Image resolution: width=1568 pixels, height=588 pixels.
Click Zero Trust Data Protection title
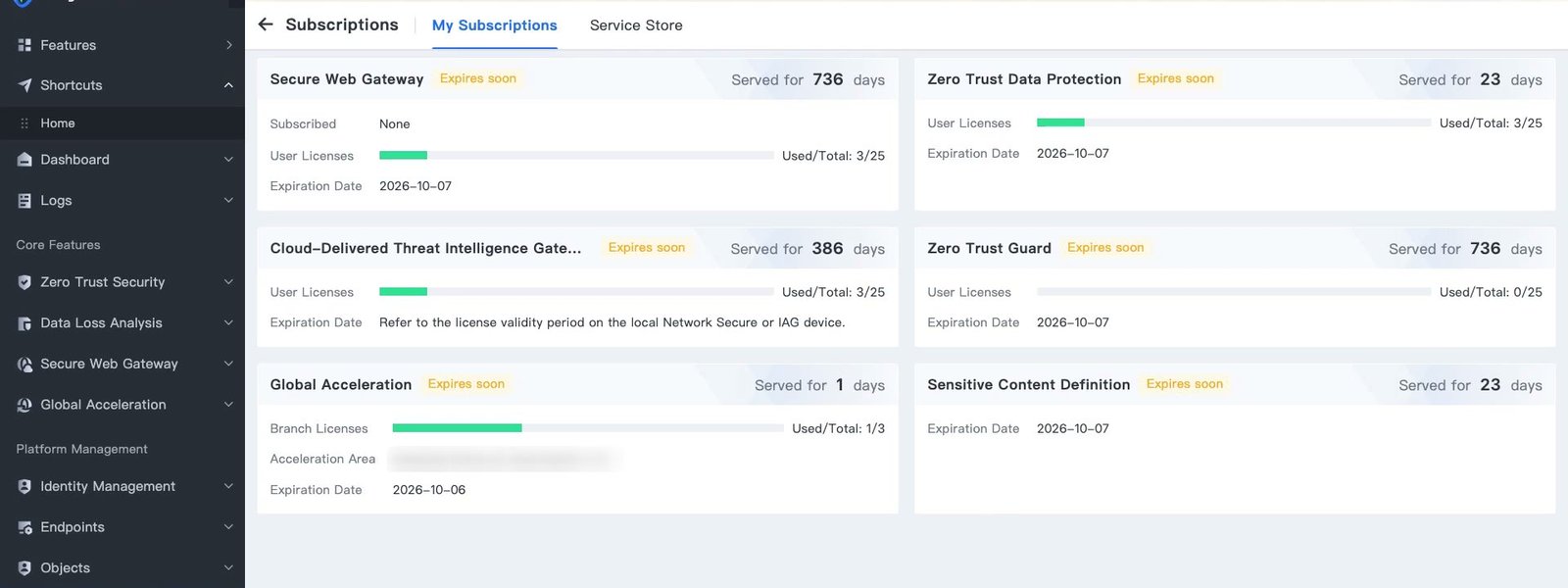pos(1024,79)
